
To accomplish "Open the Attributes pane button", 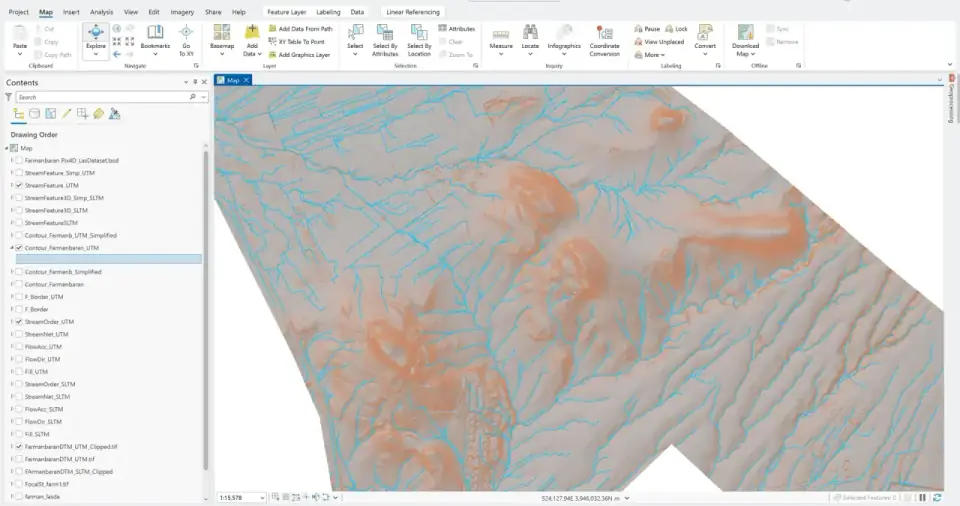I will pos(457,29).
